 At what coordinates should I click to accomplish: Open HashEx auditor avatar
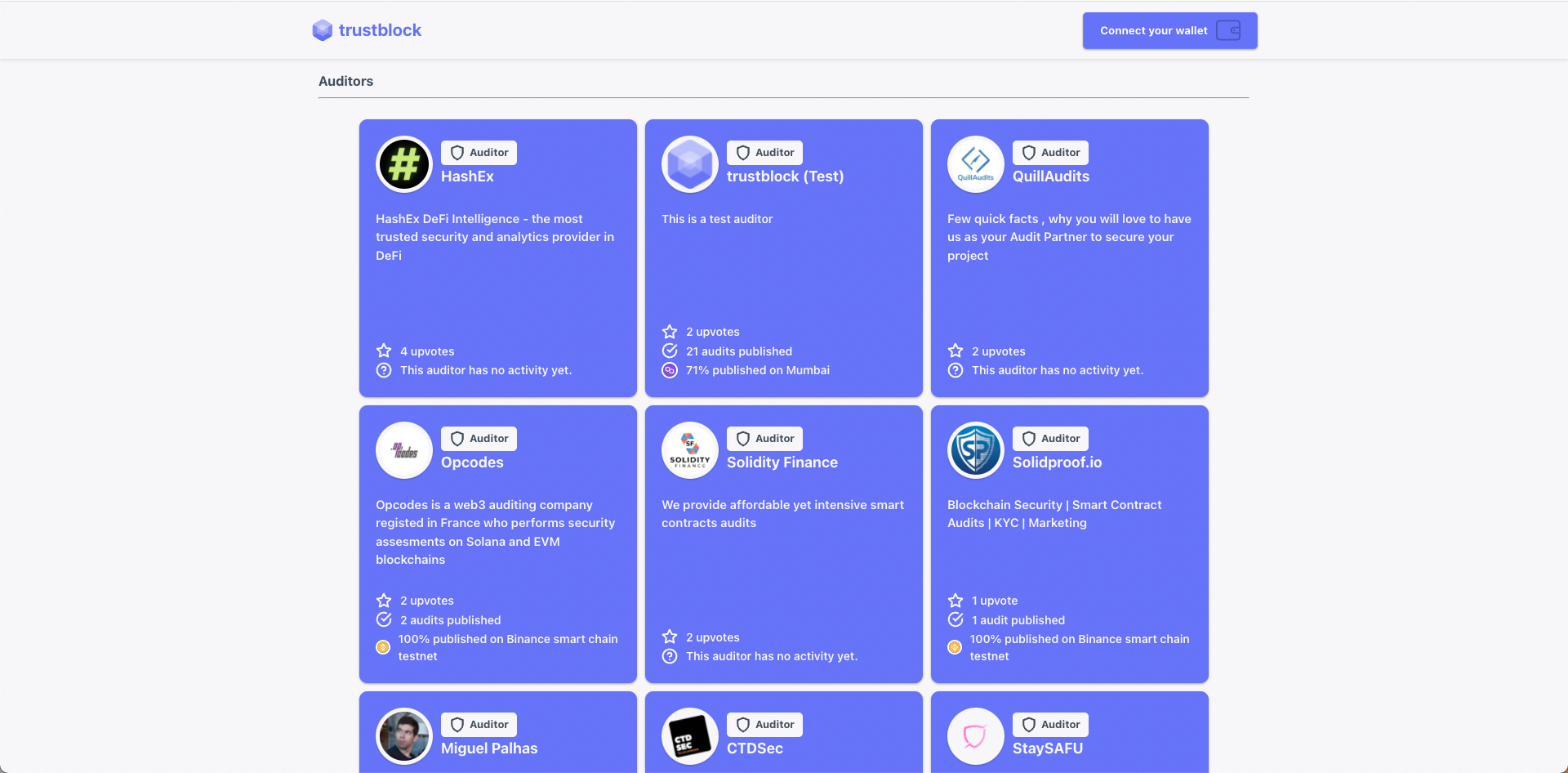pos(404,164)
